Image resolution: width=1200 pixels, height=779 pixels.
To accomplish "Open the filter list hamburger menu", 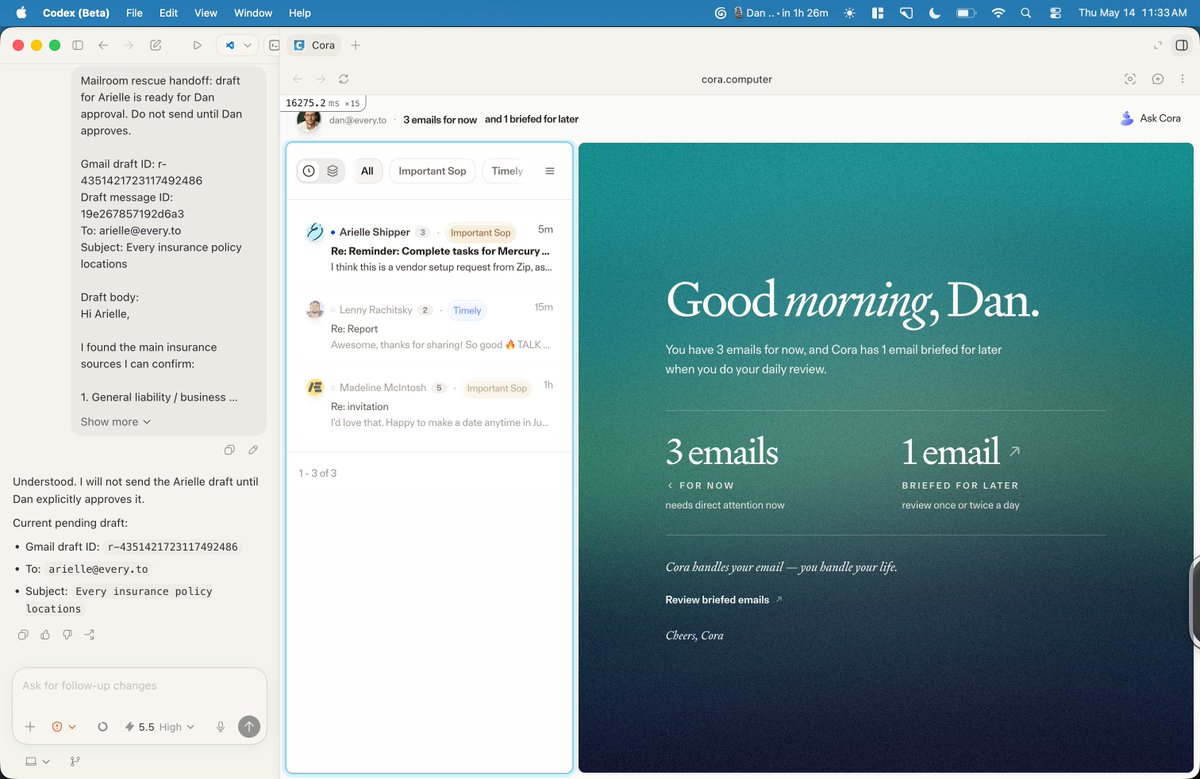I will tap(550, 171).
